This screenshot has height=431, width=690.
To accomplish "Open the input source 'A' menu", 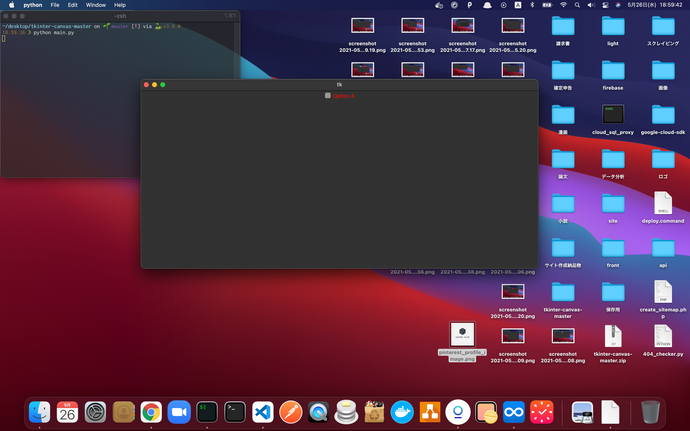I will 518,5.
